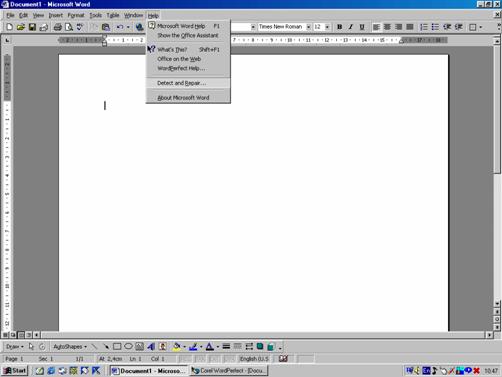
Task: Switch to Corel WordPerfect taskbar button
Action: click(229, 371)
